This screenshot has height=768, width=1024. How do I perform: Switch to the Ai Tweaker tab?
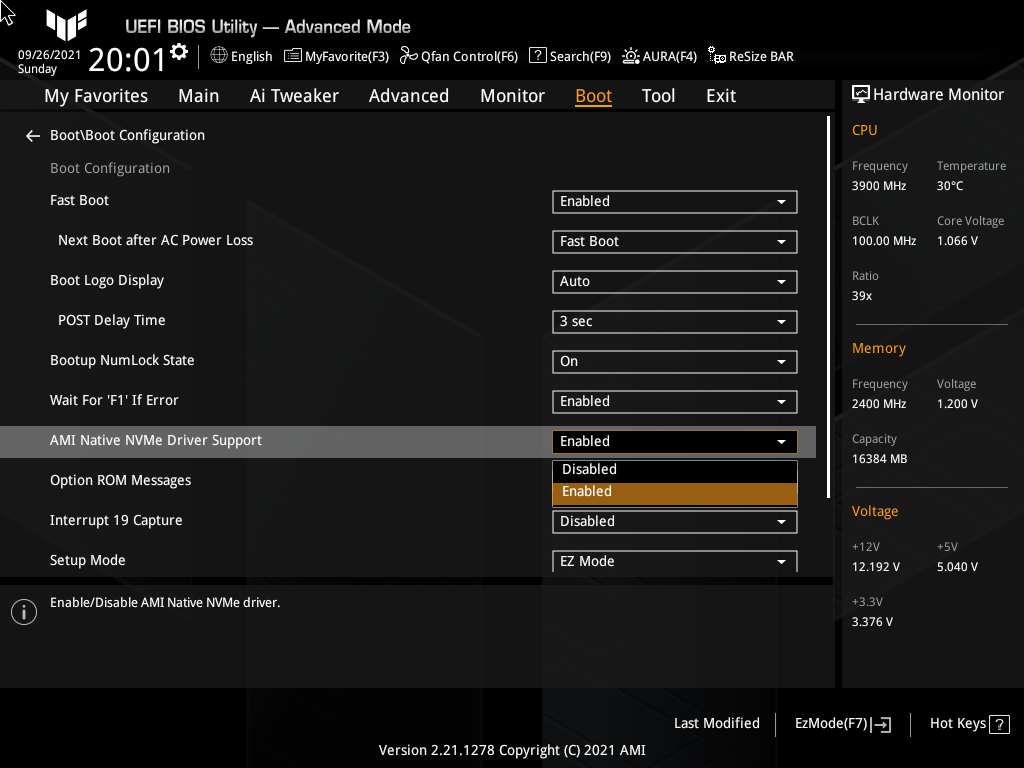pyautogui.click(x=294, y=95)
